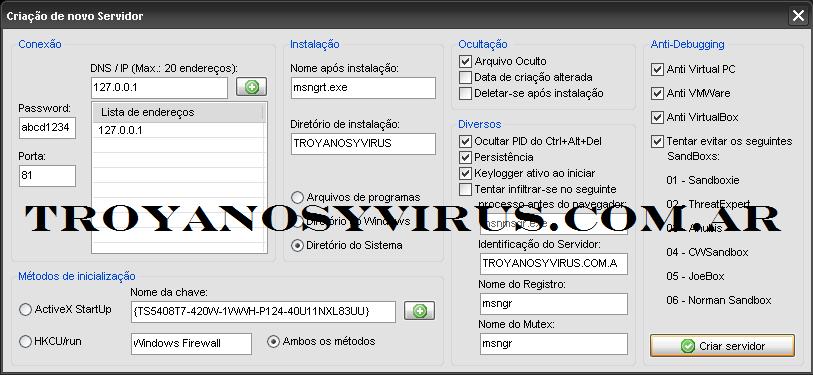Click the 04 - CWSandbox entry
The height and width of the screenshot is (375, 813).
(707, 253)
